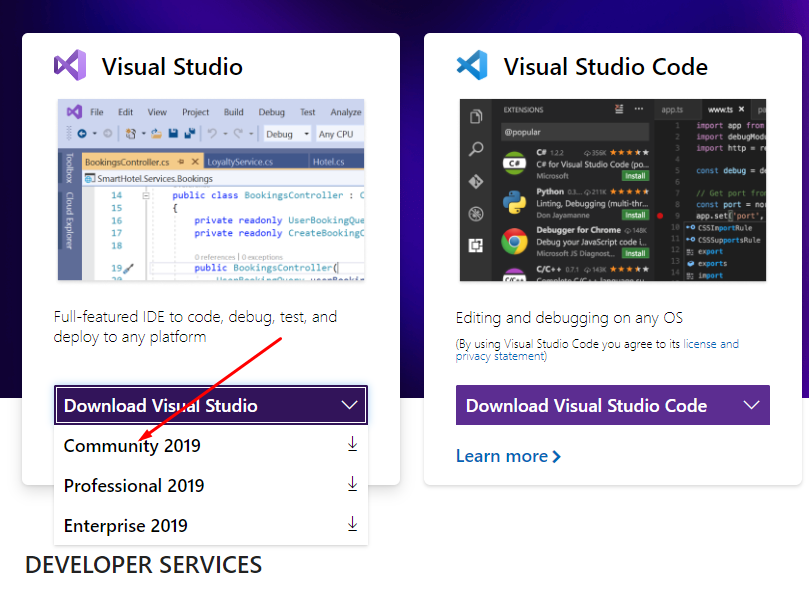Click the Visual Studio card heading
This screenshot has width=809, height=591.
(x=172, y=67)
